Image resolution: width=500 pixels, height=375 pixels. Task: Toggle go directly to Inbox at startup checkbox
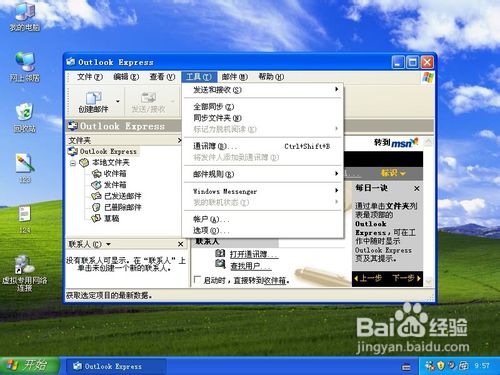[x=197, y=280]
